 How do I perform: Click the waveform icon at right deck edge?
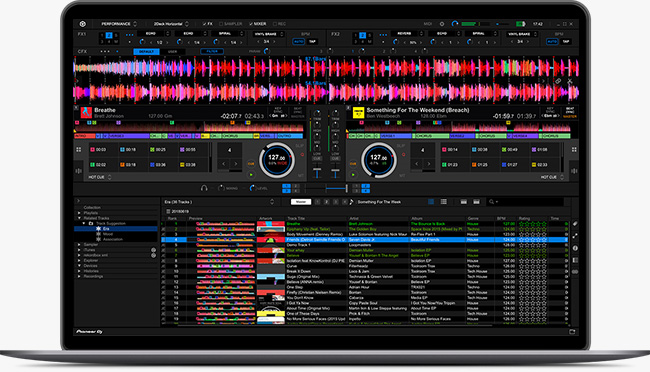[x=574, y=171]
